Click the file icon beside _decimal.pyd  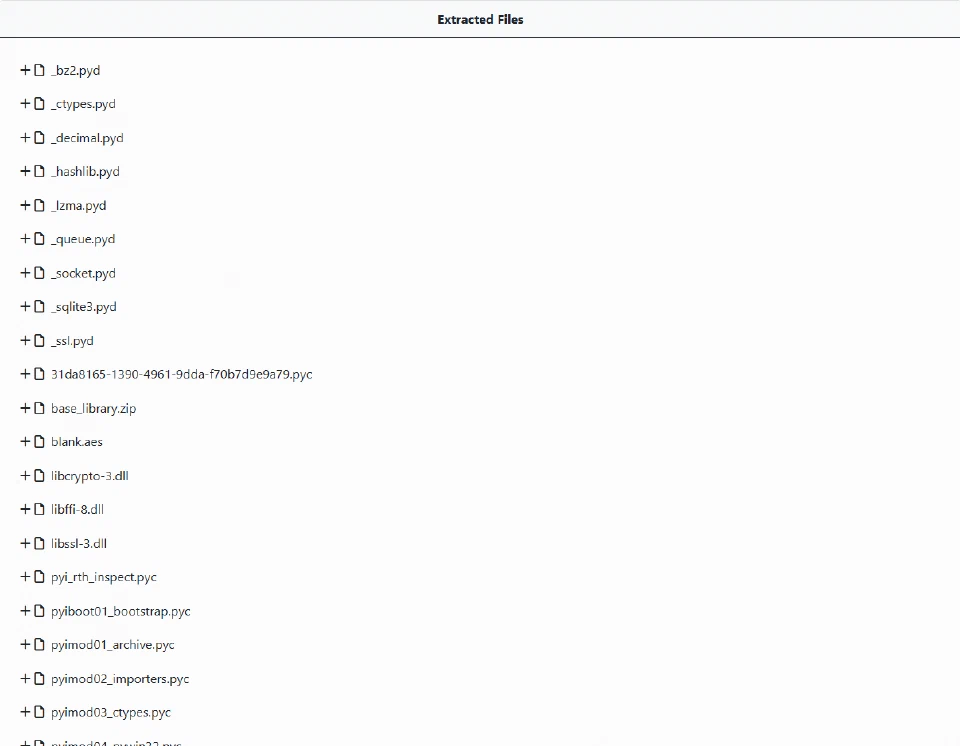40,138
